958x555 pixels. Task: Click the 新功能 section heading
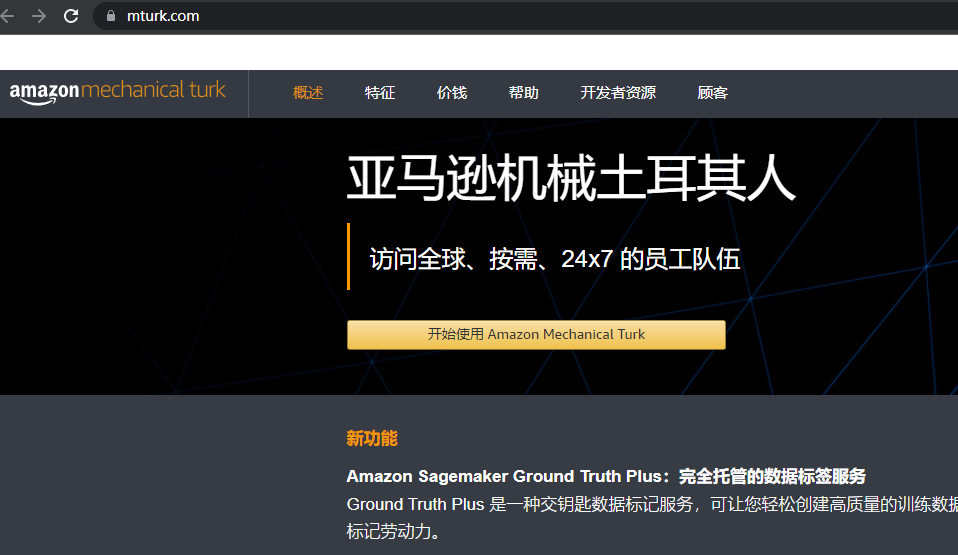pyautogui.click(x=372, y=438)
